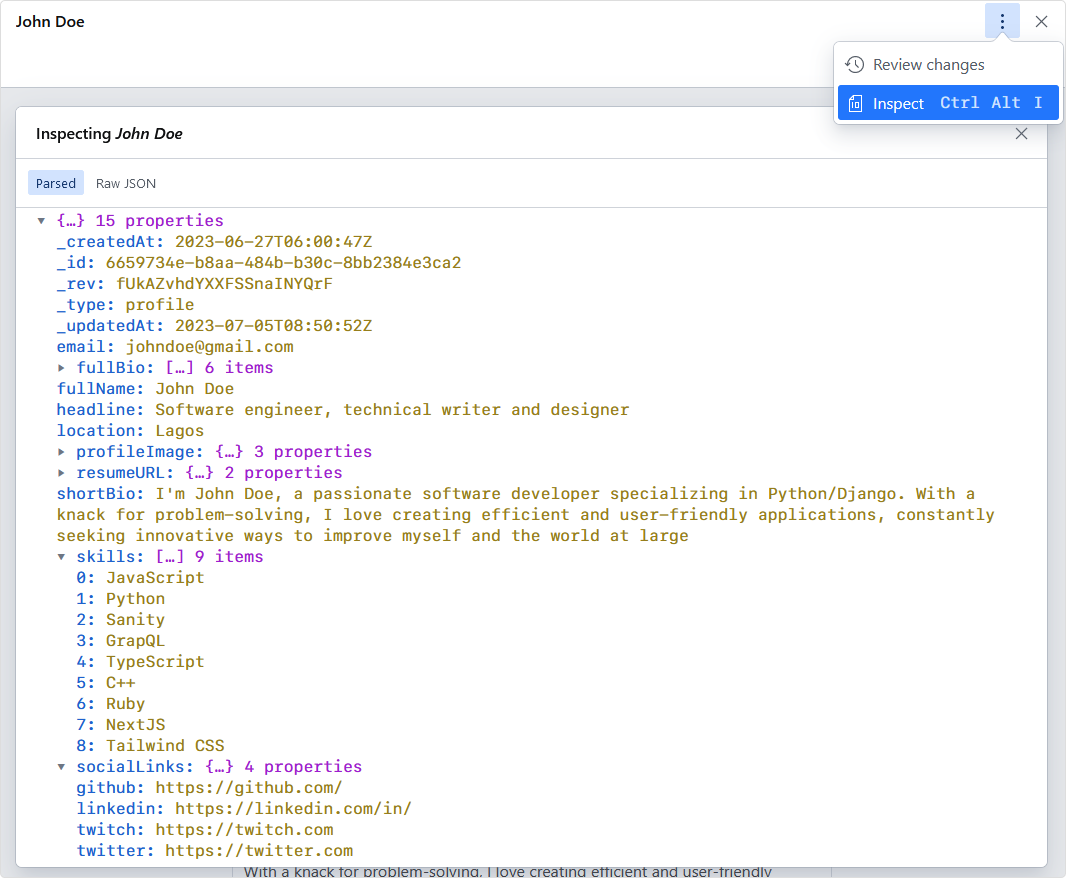Switch to the Raw JSON tab
The width and height of the screenshot is (1066, 878).
(x=126, y=183)
